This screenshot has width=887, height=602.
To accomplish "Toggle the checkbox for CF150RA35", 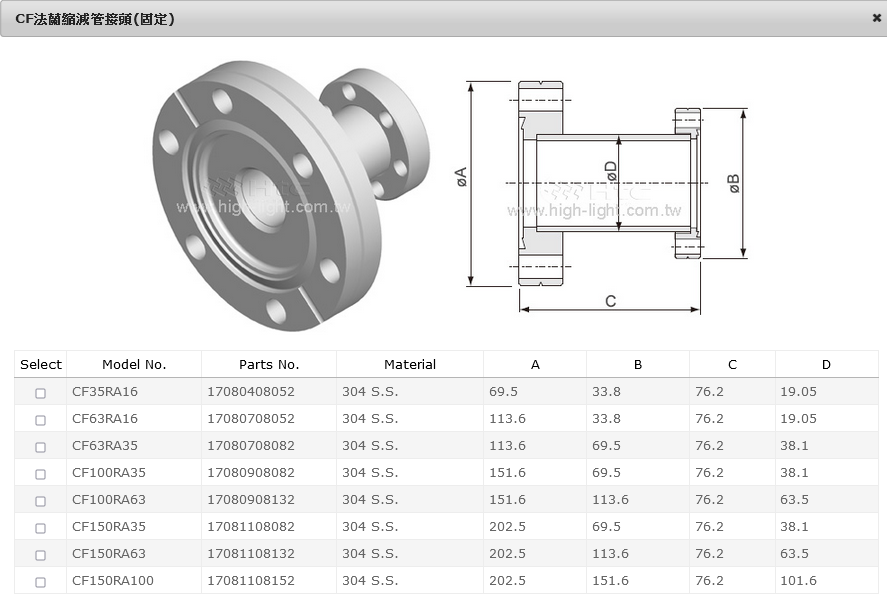I will point(41,528).
